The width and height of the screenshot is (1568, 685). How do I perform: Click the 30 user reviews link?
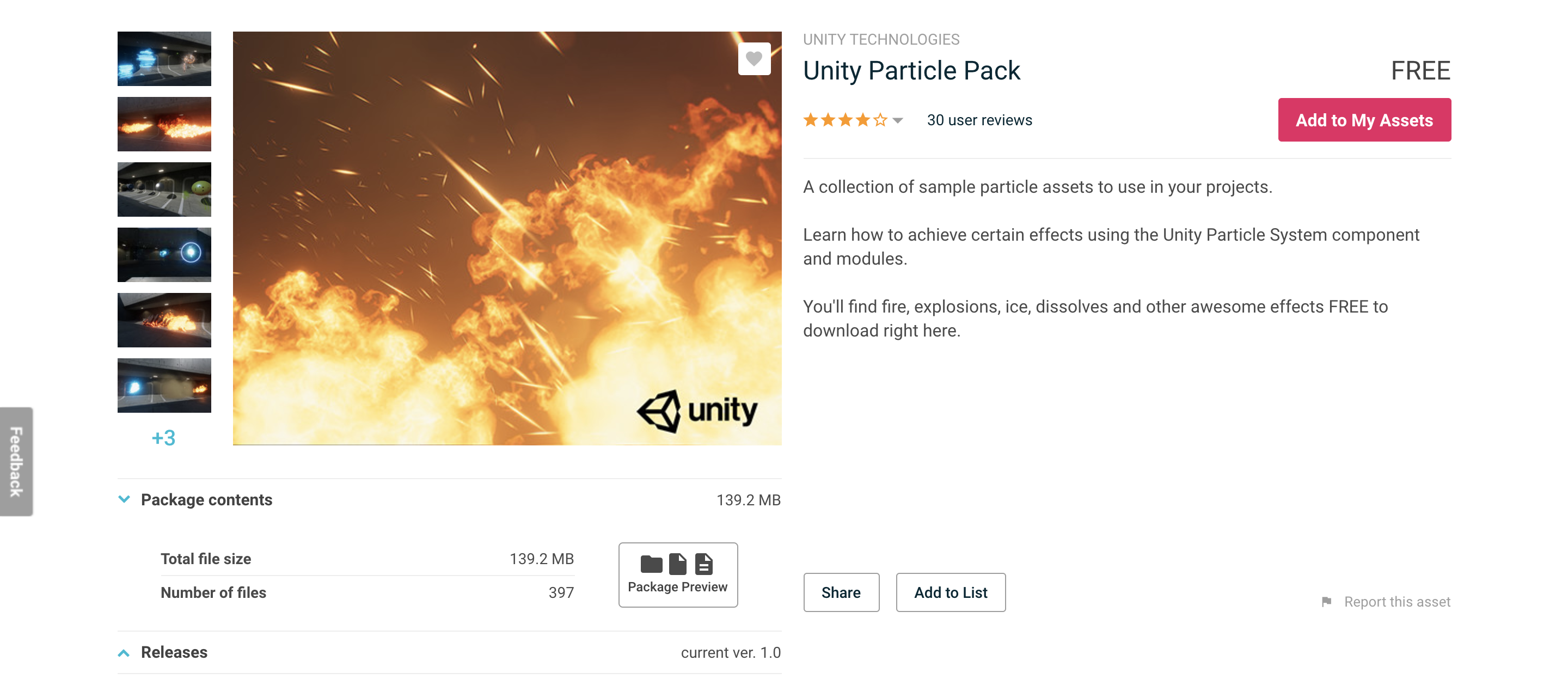(979, 120)
